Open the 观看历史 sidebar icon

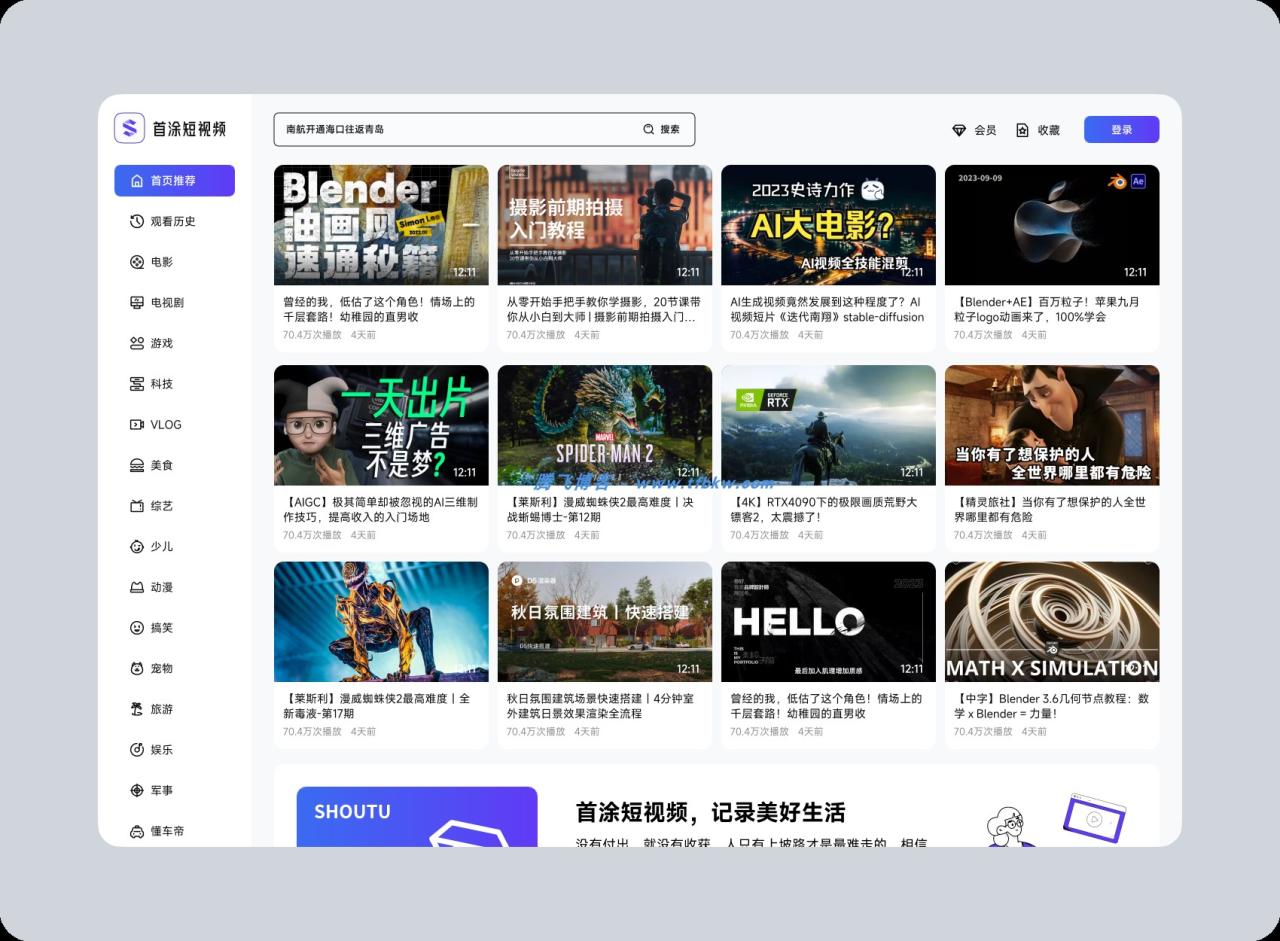click(x=136, y=221)
